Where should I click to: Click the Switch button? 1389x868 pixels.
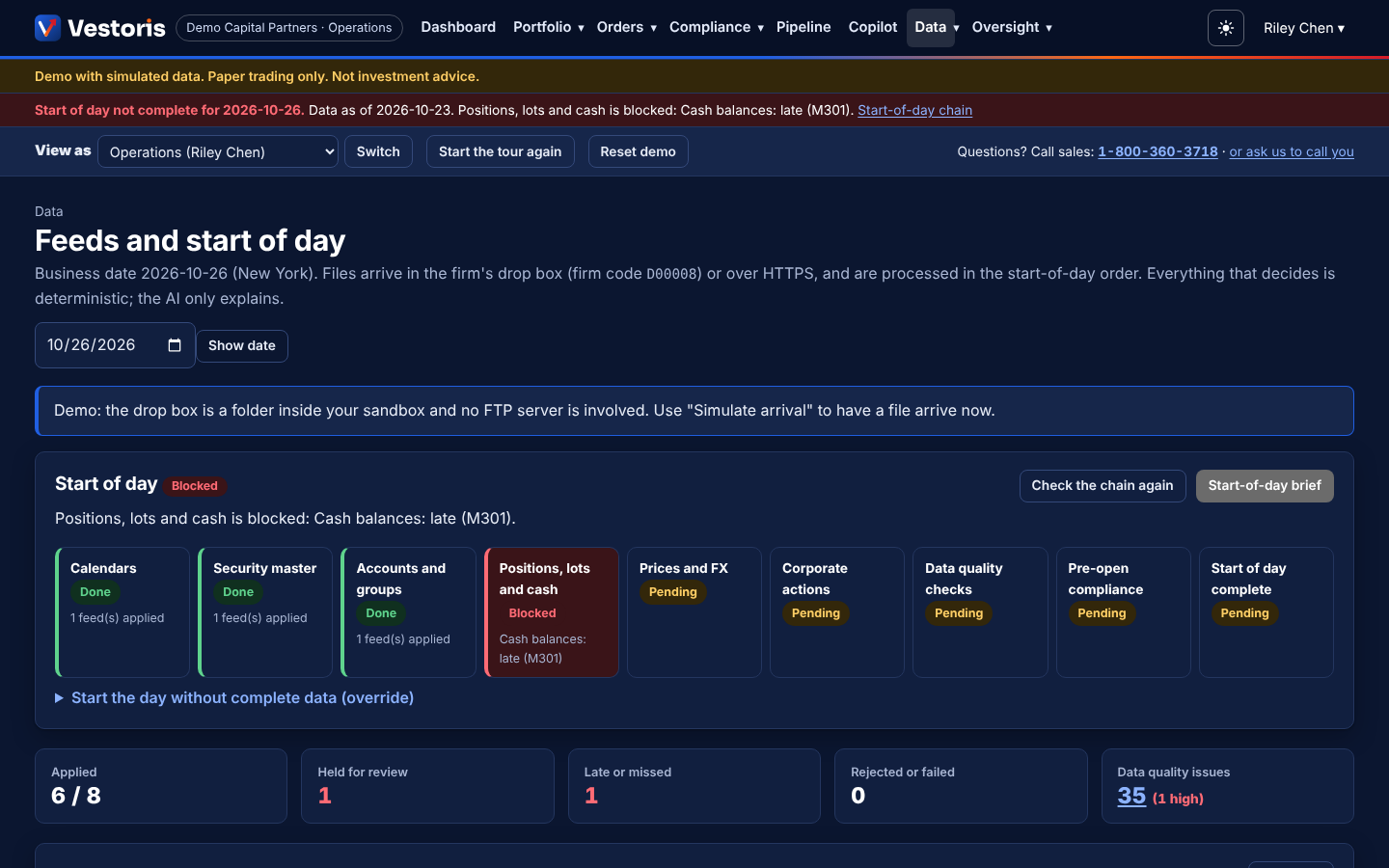click(378, 151)
